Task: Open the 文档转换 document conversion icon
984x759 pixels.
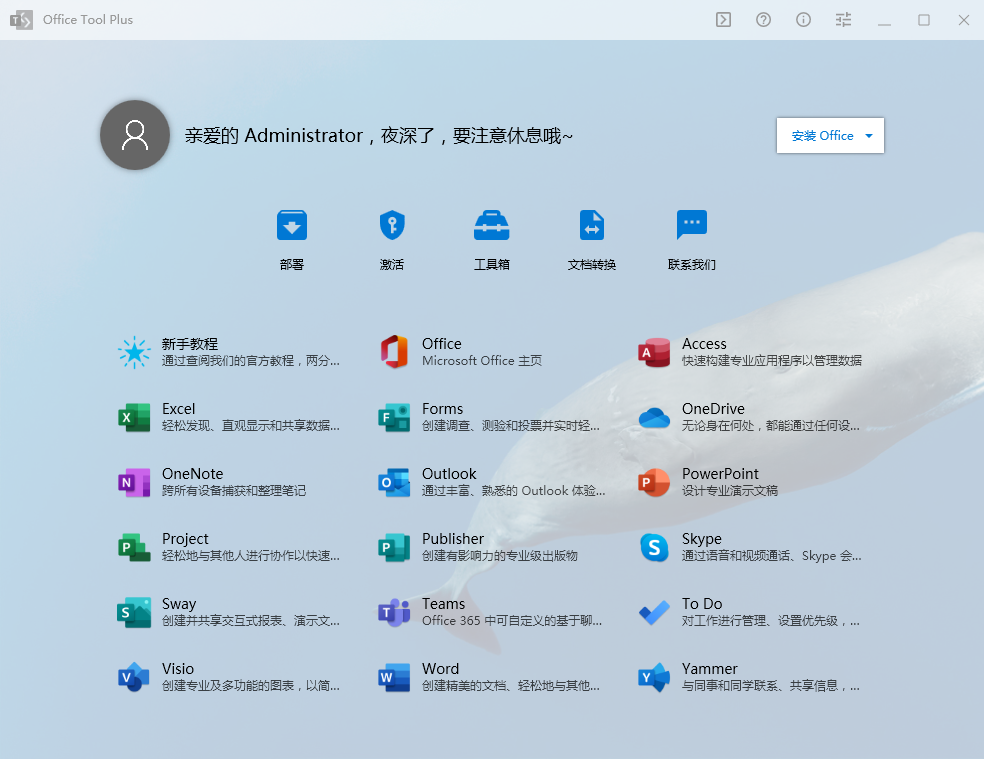Action: pyautogui.click(x=592, y=226)
